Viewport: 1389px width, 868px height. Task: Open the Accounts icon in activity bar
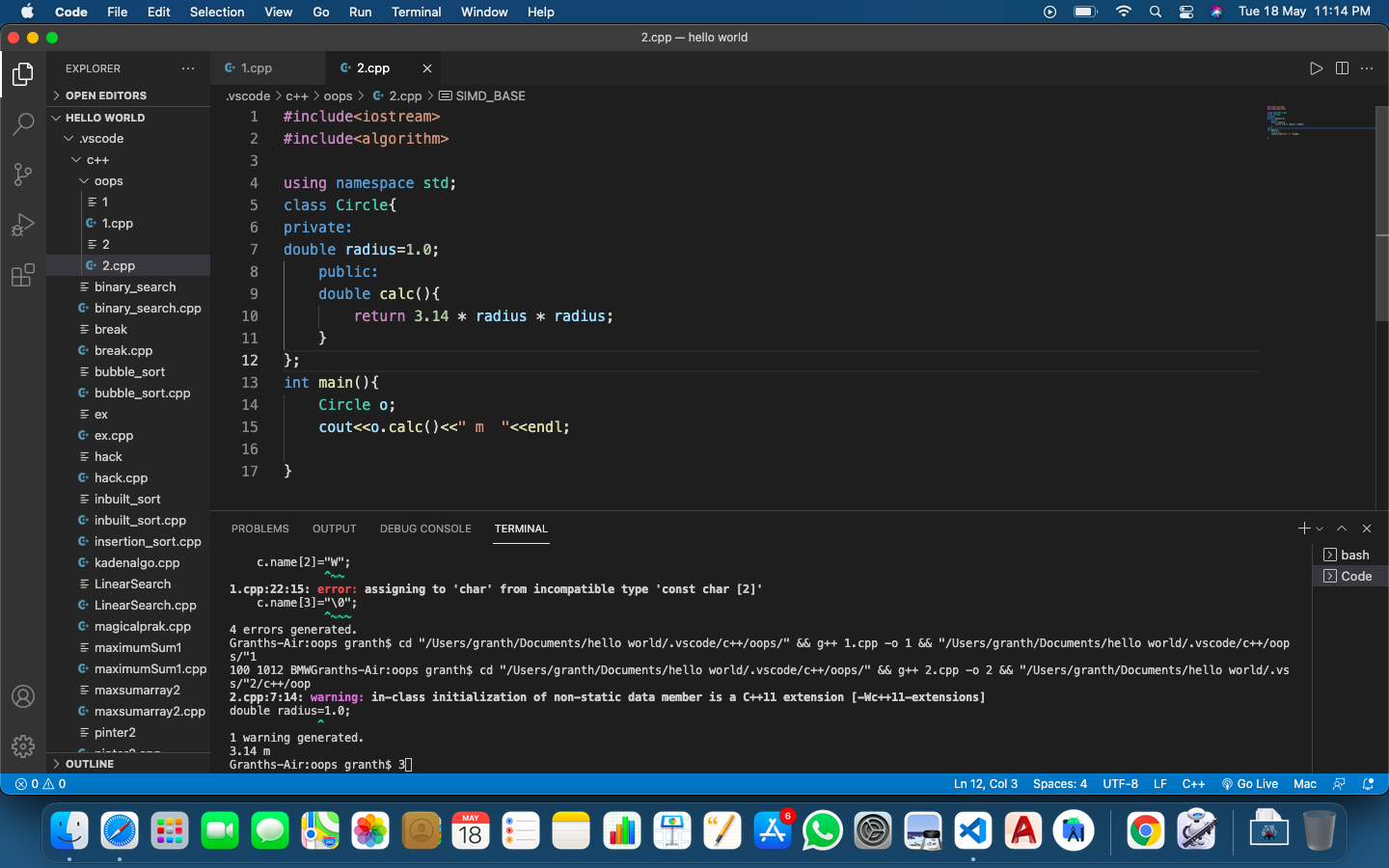23,696
